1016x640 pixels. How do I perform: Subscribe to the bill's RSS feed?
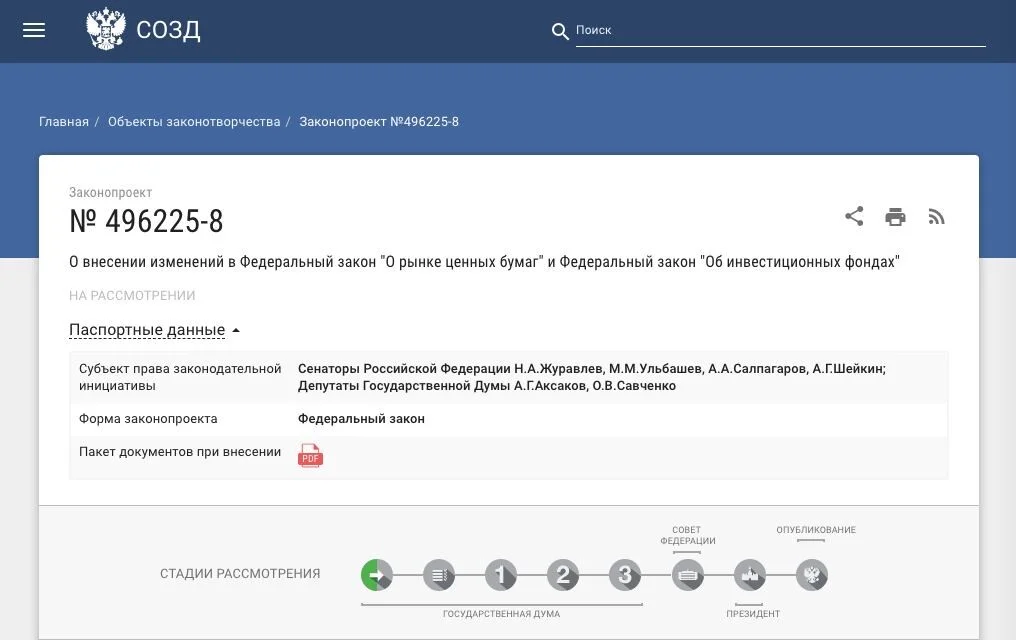pyautogui.click(x=936, y=217)
